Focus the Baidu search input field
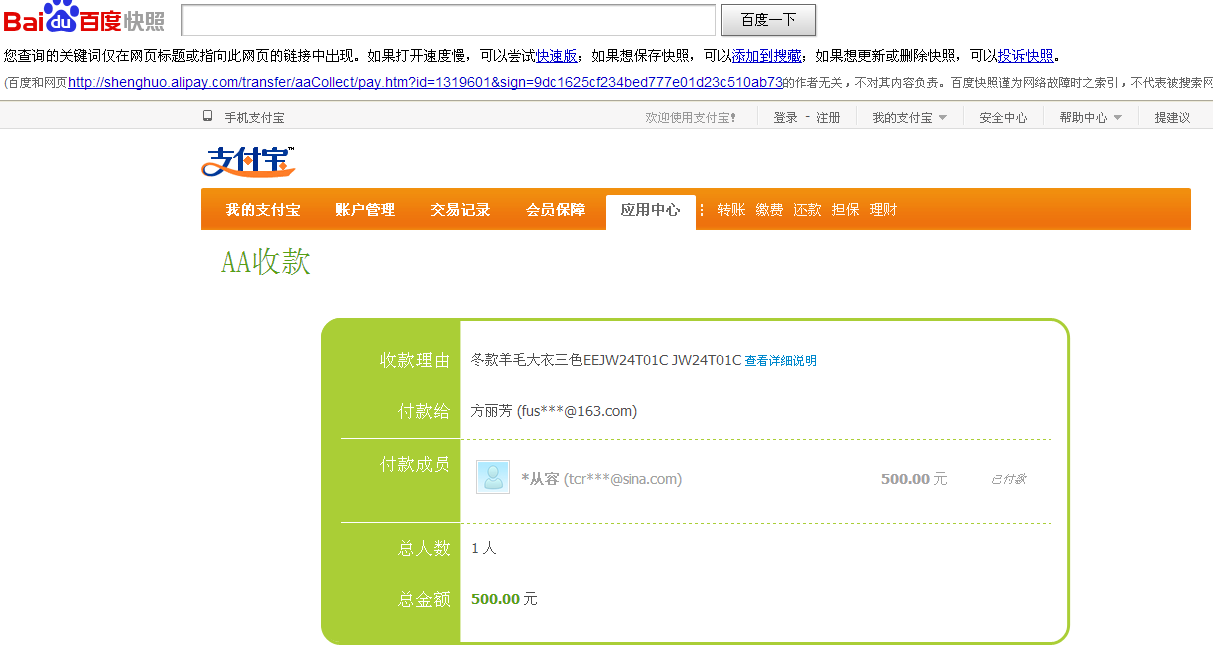This screenshot has width=1213, height=658. point(448,20)
